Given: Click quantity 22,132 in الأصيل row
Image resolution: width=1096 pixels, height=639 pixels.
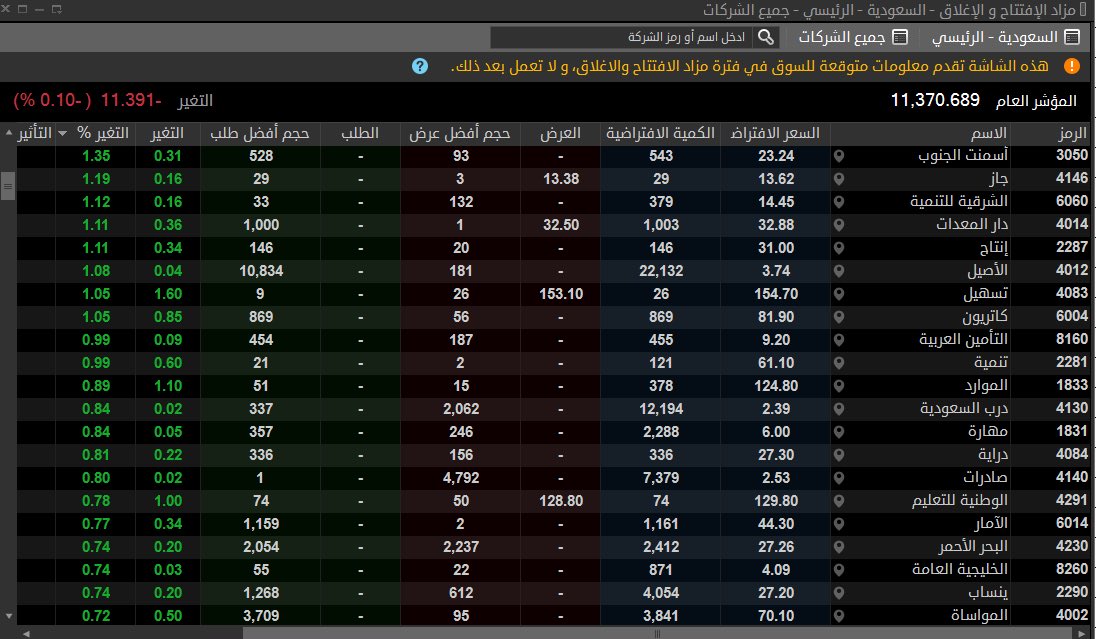Looking at the screenshot, I should pyautogui.click(x=661, y=271).
